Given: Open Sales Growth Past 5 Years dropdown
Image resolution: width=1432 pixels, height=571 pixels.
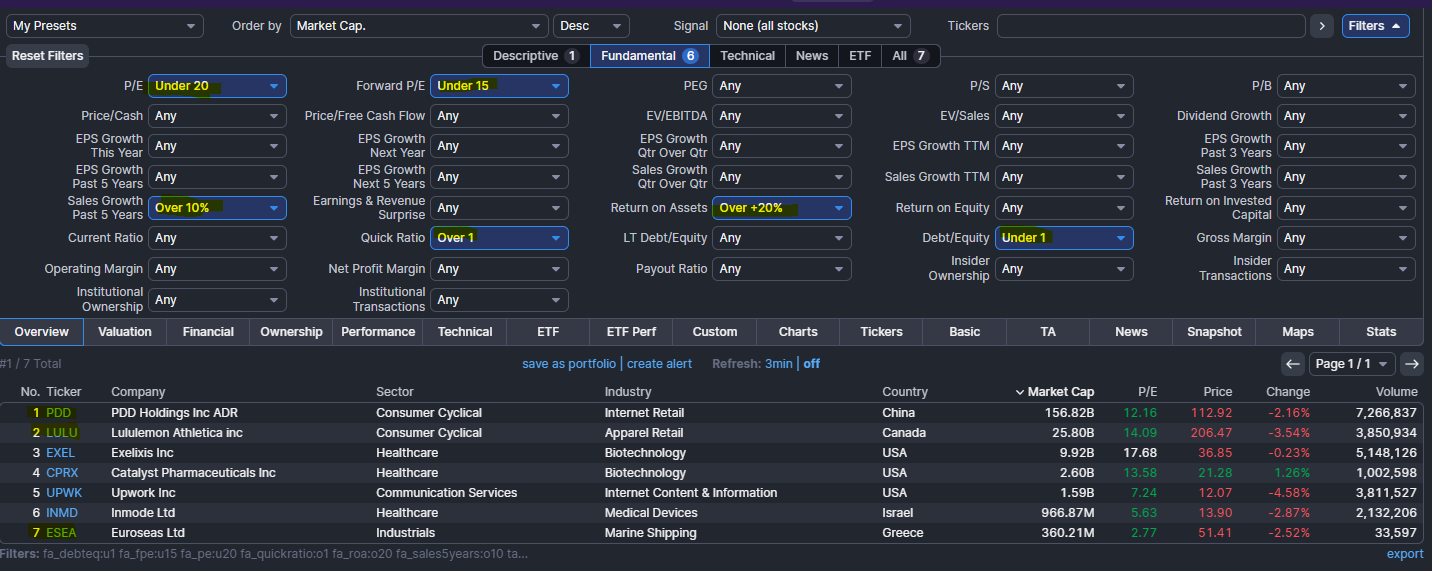Looking at the screenshot, I should tap(217, 208).
